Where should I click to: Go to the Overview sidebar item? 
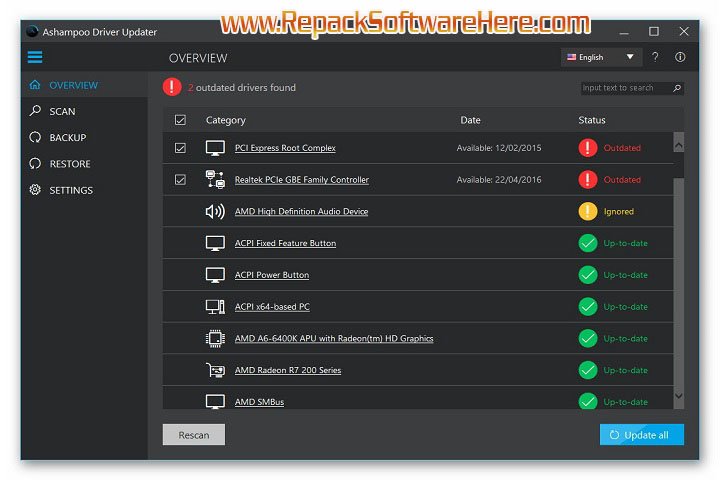pyautogui.click(x=84, y=85)
